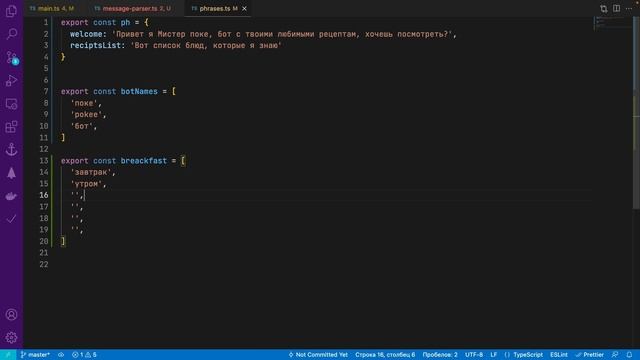Image resolution: width=640 pixels, height=360 pixels.
Task: Switch to the main.ts tab
Action: point(52,9)
